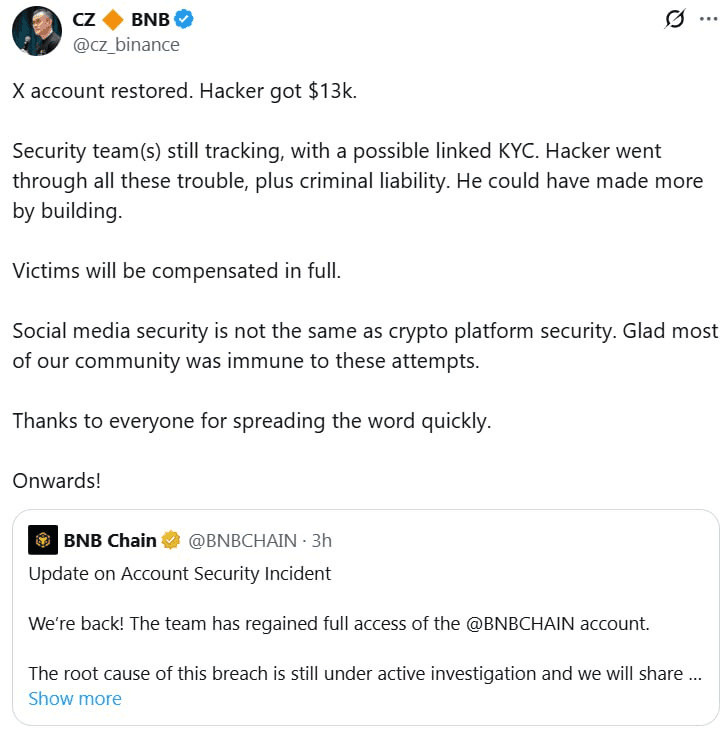Open the BNB Chain account name
725x739 pixels.
point(110,540)
